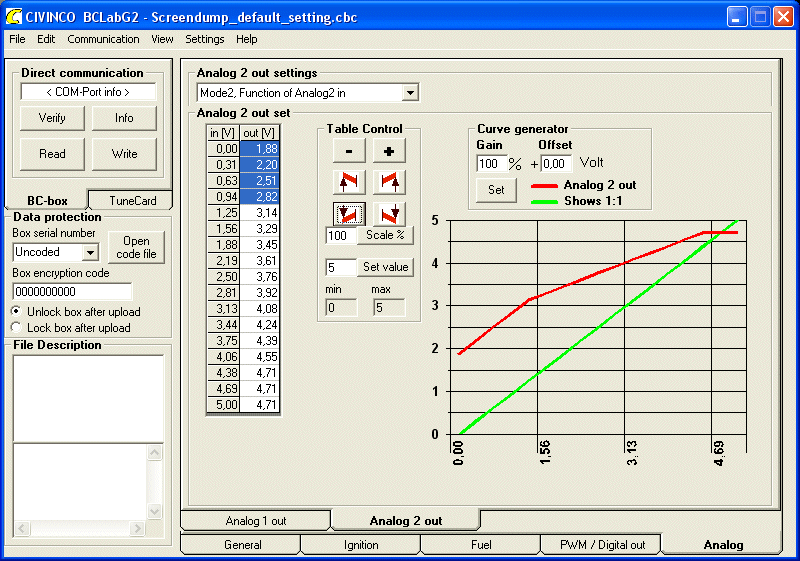The height and width of the screenshot is (561, 800).
Task: Click the scale percent field showing 100
Action: (341, 236)
